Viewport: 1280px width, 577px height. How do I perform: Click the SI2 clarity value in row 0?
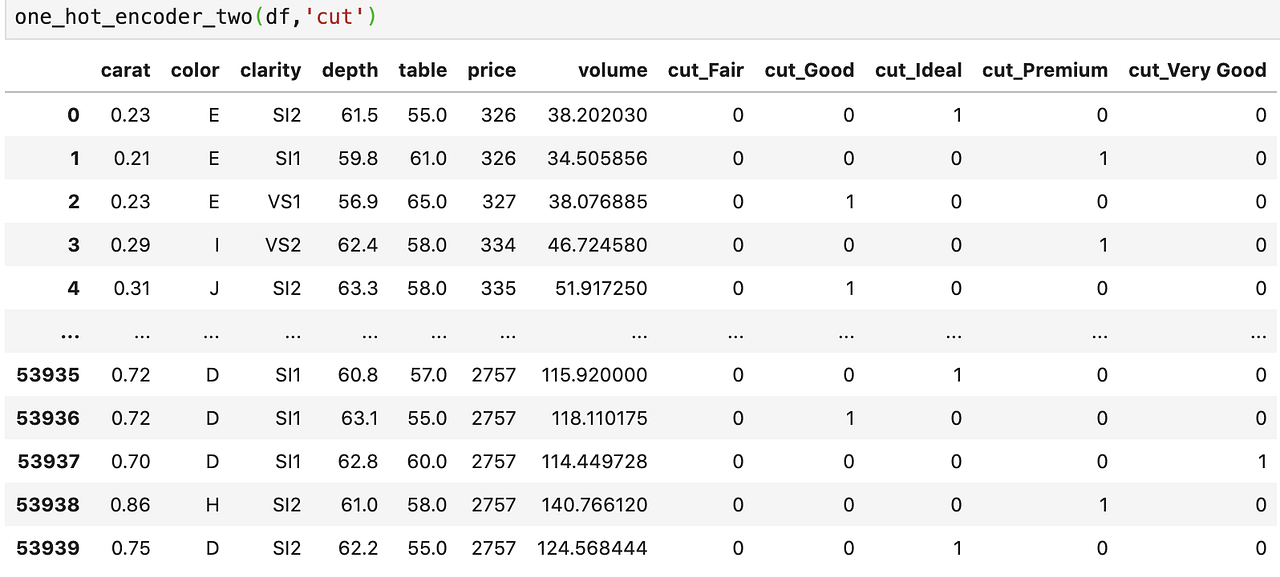285,115
